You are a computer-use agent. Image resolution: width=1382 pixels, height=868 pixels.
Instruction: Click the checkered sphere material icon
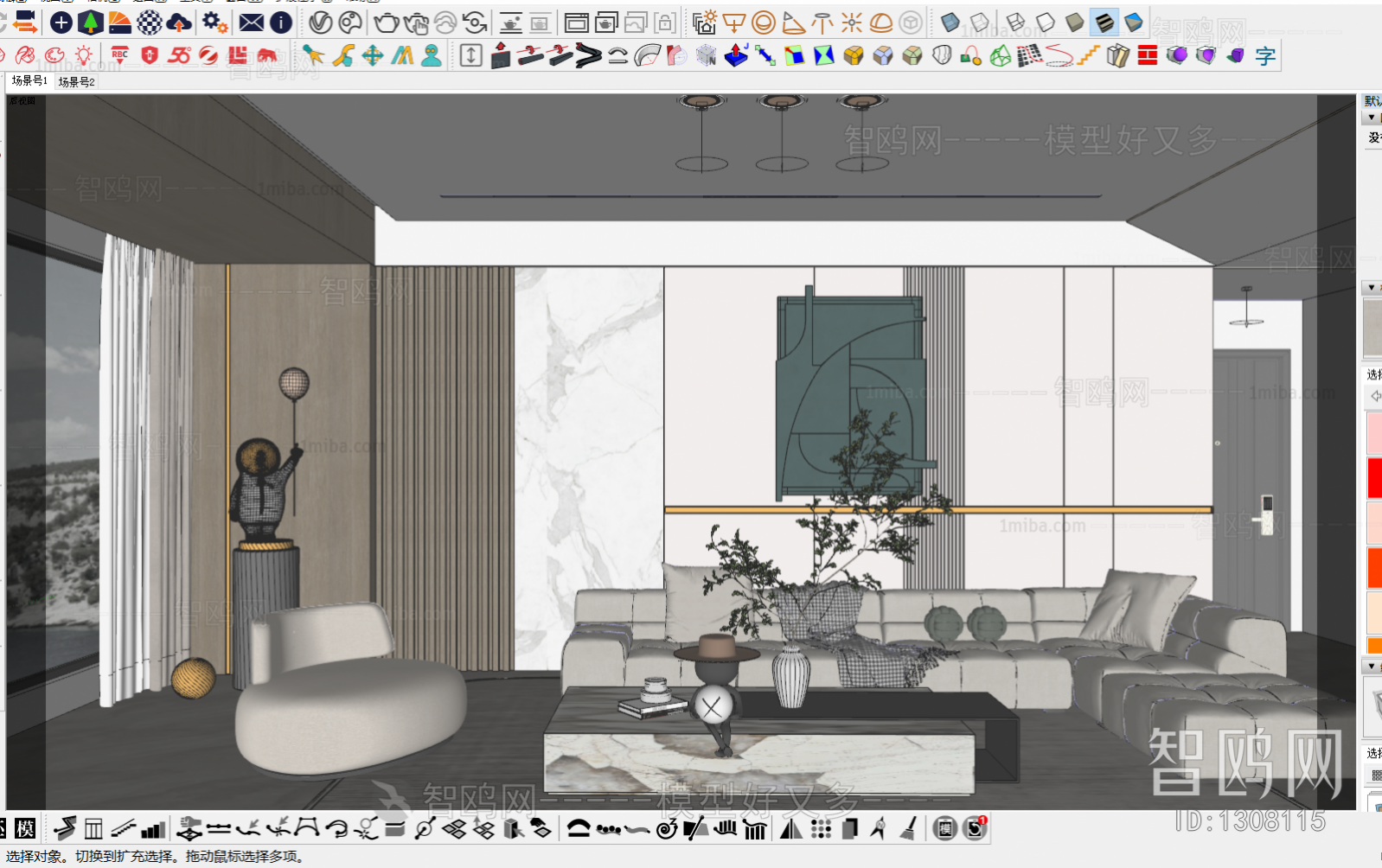(x=150, y=22)
